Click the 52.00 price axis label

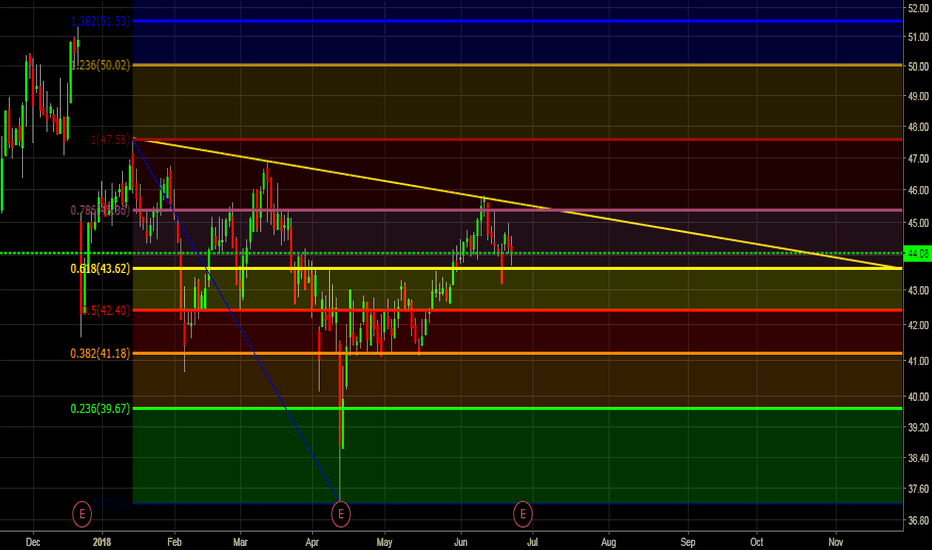coord(918,8)
